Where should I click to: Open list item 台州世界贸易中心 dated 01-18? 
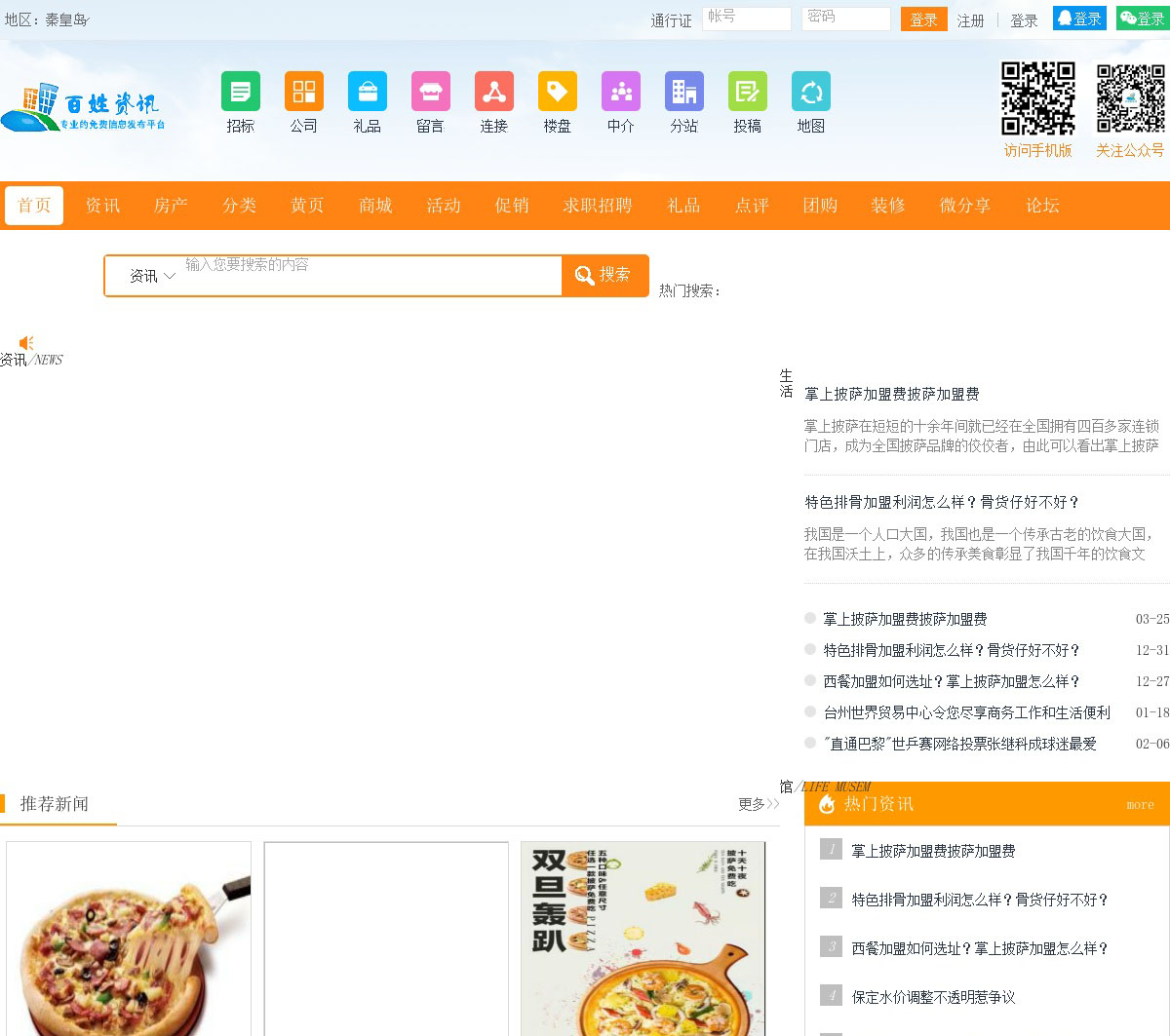(967, 712)
